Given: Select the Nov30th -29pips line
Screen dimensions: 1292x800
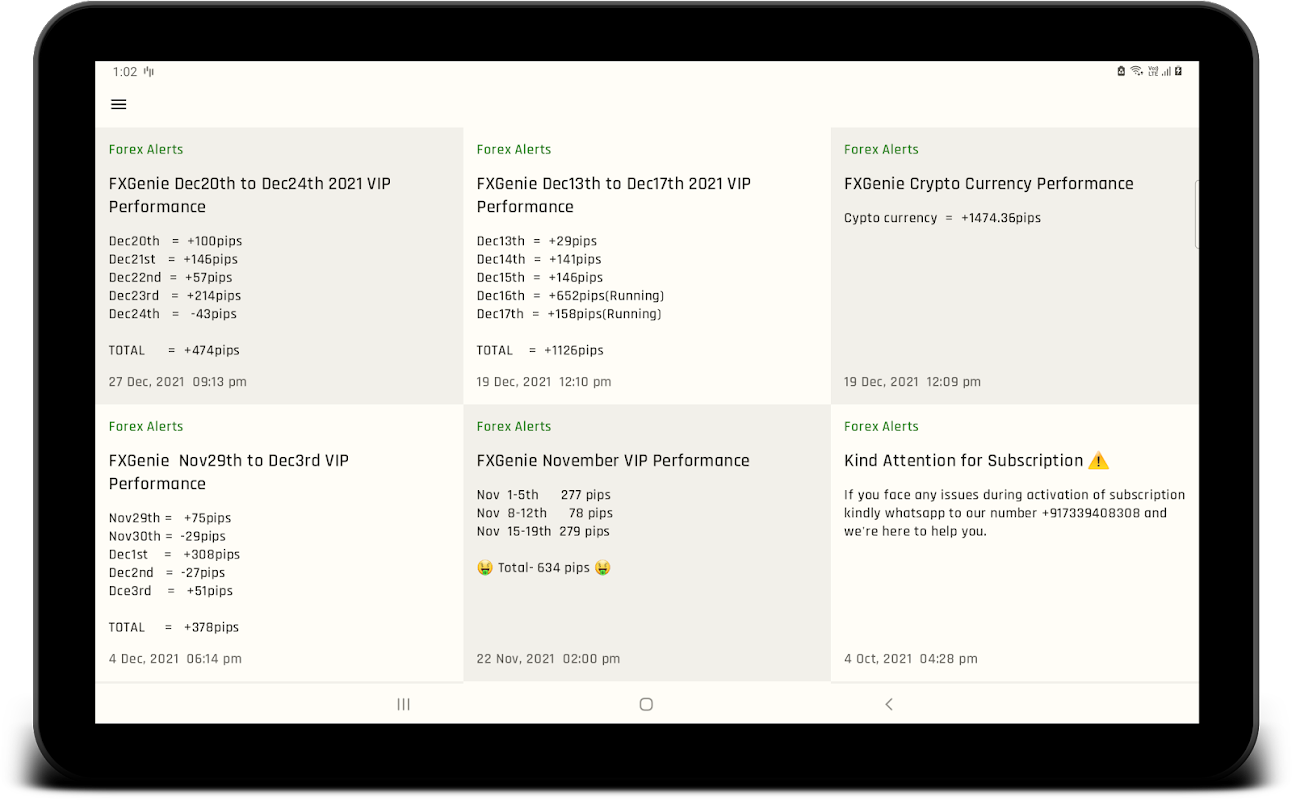Looking at the screenshot, I should 168,536.
